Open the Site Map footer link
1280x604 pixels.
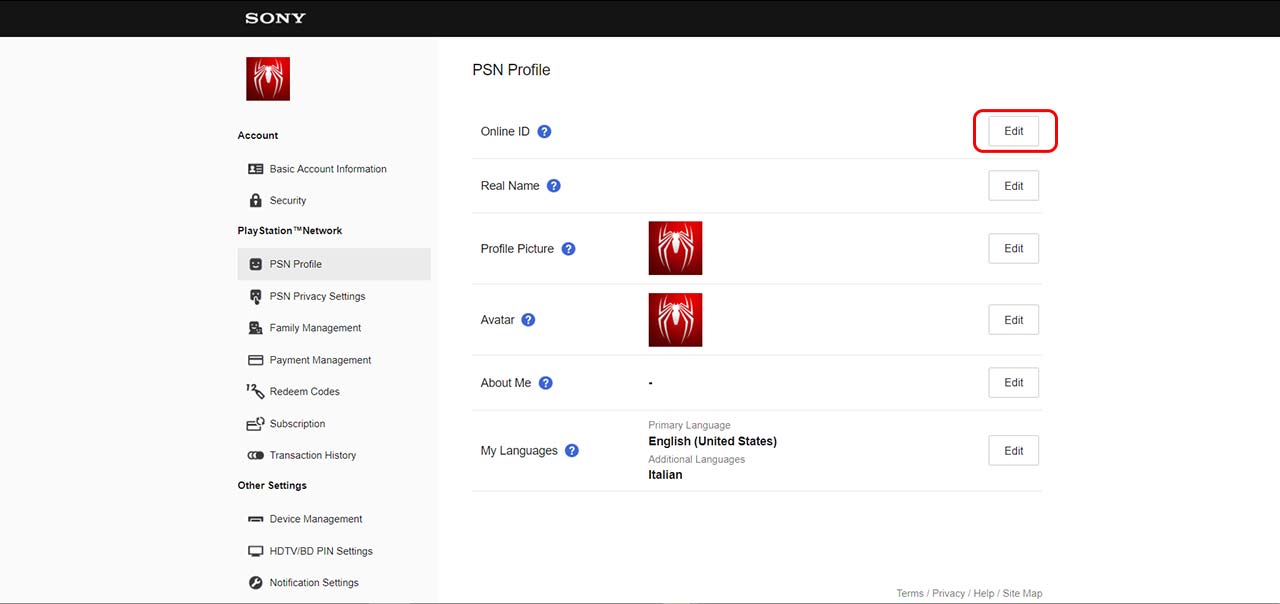1022,594
